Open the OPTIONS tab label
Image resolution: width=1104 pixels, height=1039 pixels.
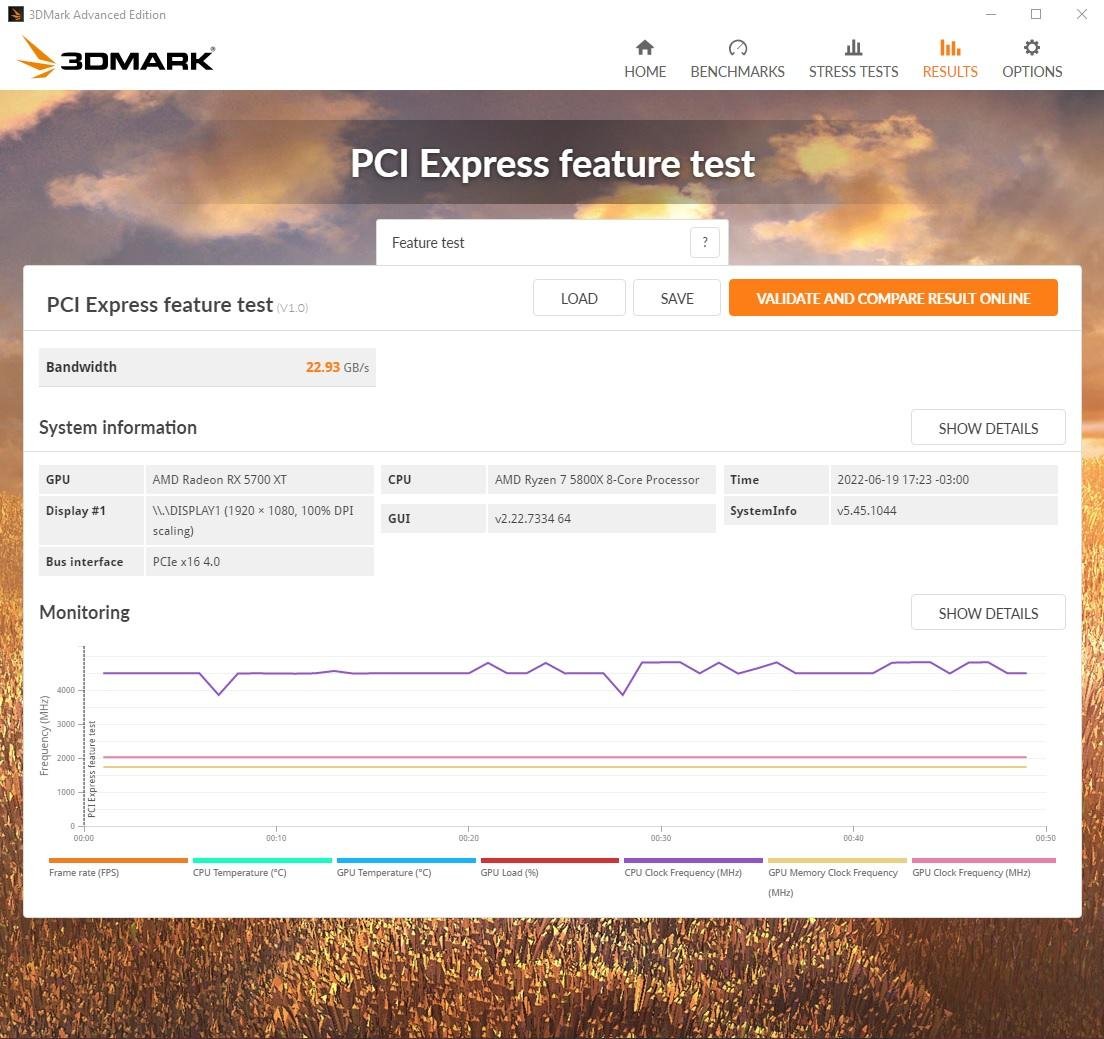tap(1032, 72)
